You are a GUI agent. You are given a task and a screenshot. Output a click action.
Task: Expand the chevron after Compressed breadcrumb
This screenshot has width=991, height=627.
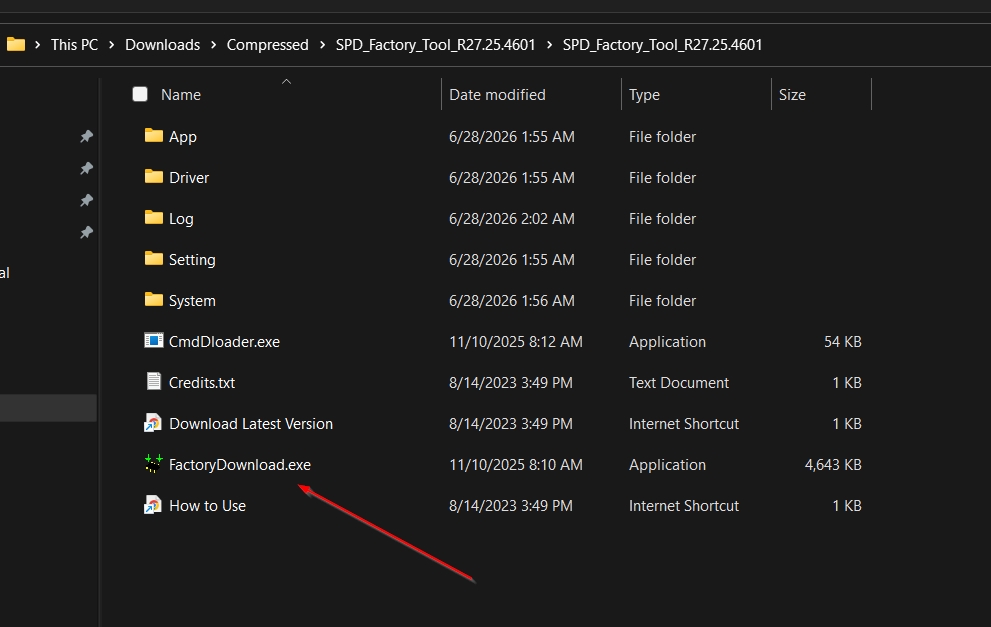(x=322, y=45)
